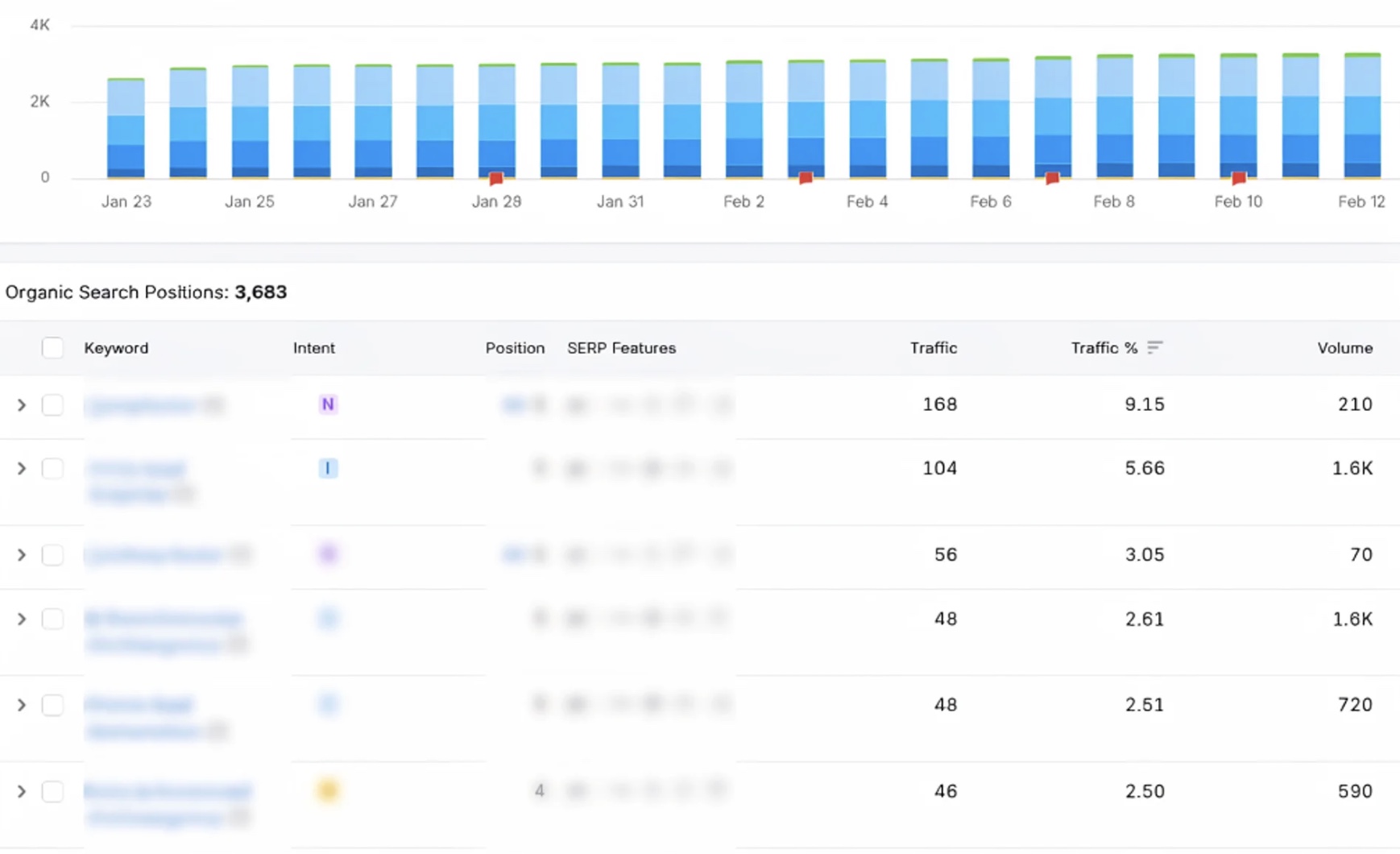
Task: Toggle the select-all checkbox in the table header
Action: click(x=53, y=347)
